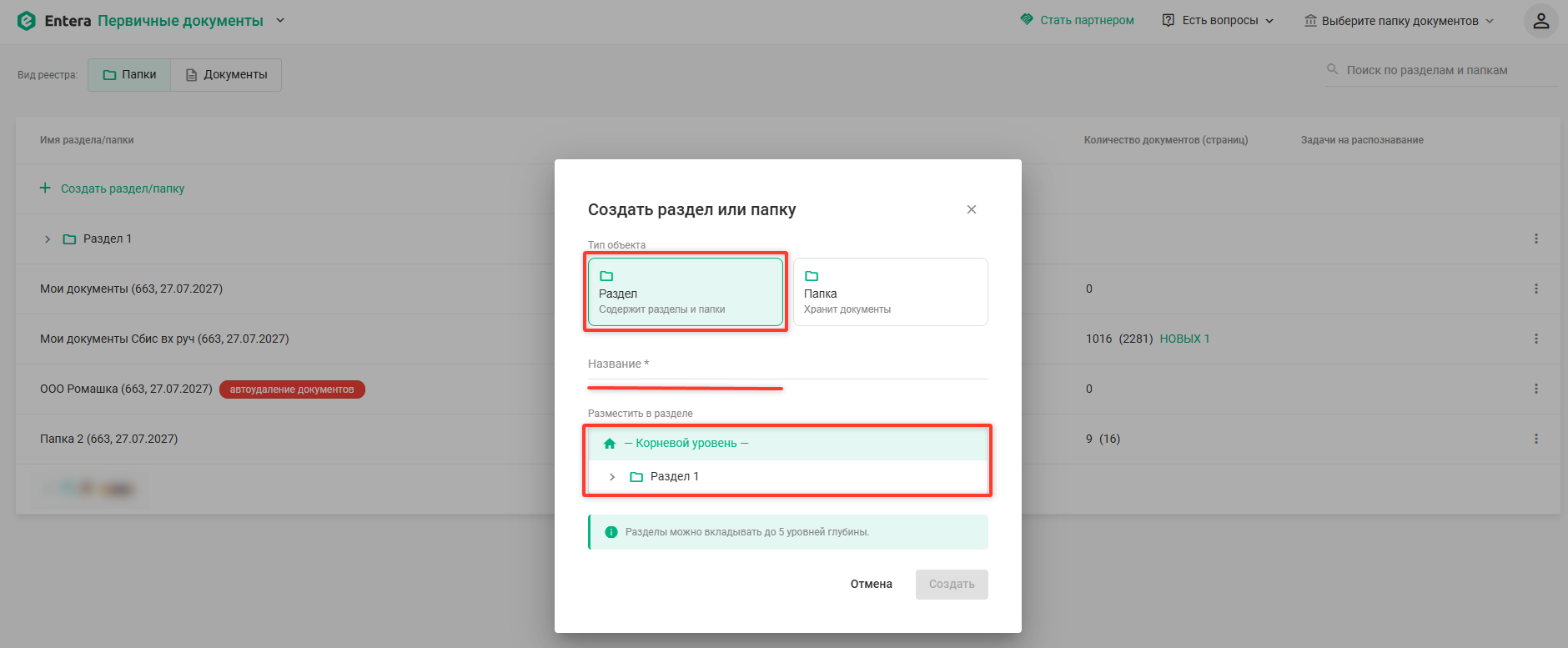Select the Раздел object type card
Image resolution: width=1568 pixels, height=648 pixels.
pyautogui.click(x=686, y=292)
